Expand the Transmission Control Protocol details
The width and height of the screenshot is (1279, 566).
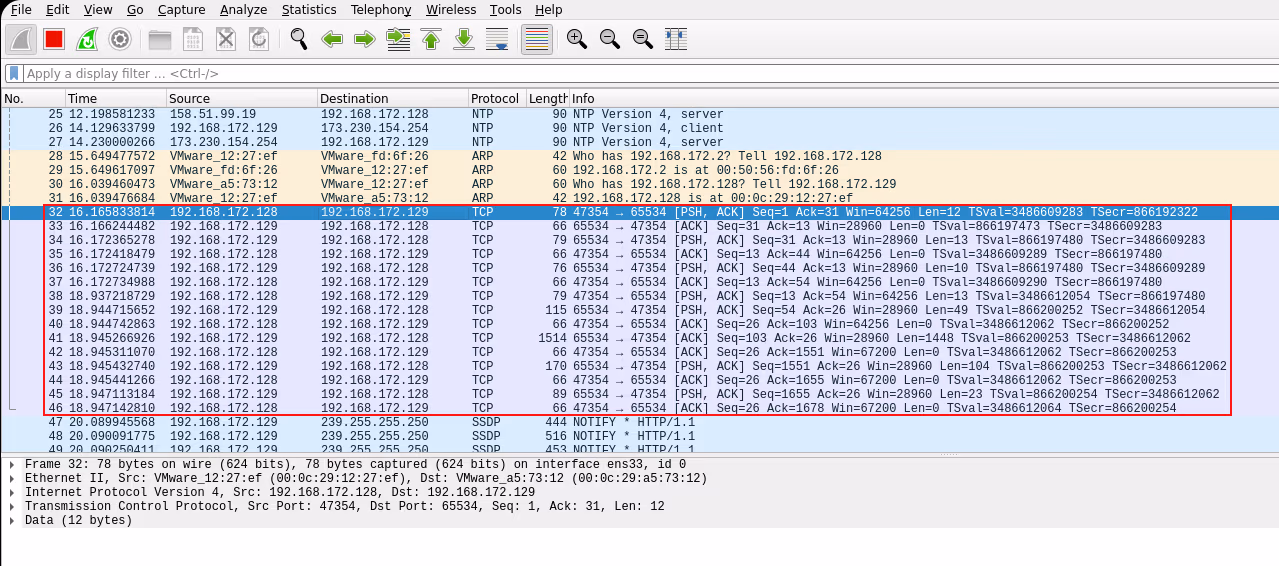pyautogui.click(x=12, y=506)
